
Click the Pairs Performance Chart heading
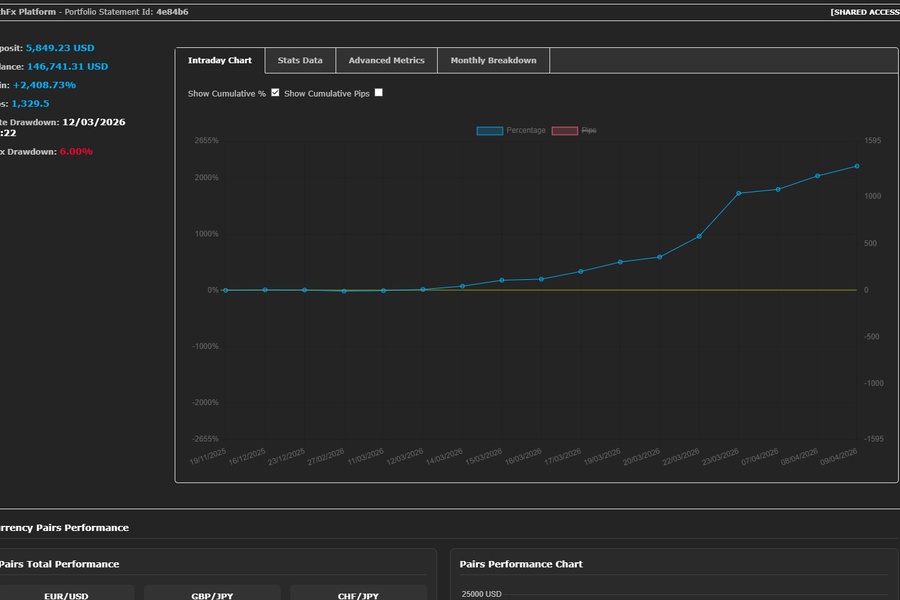coord(521,564)
